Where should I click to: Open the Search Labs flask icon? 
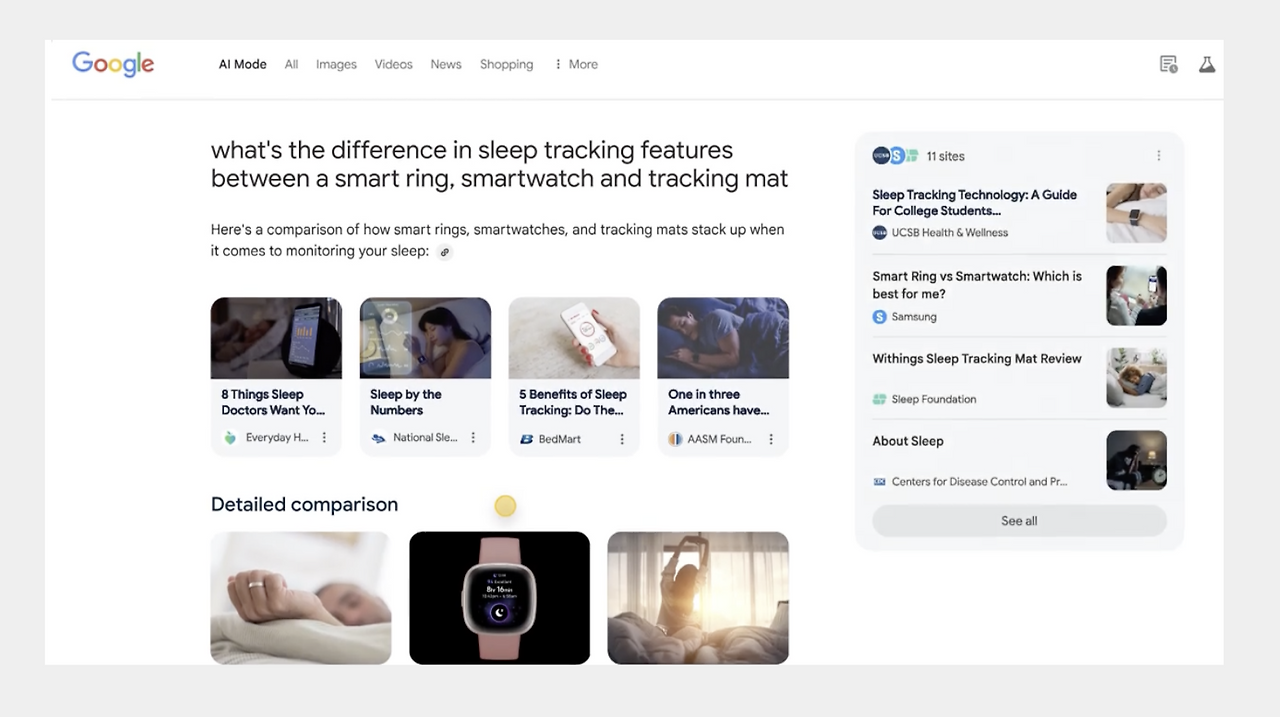pos(1207,64)
